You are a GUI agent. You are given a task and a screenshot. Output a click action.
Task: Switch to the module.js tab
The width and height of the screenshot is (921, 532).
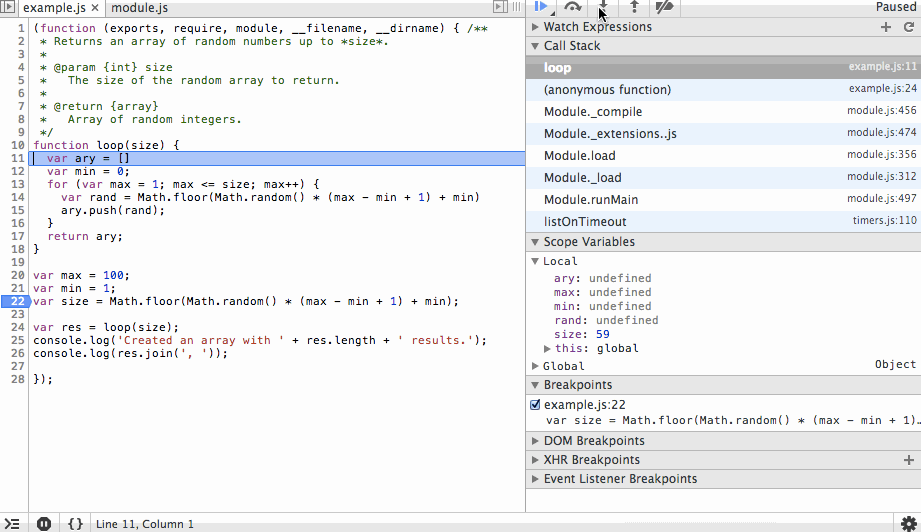tap(139, 8)
